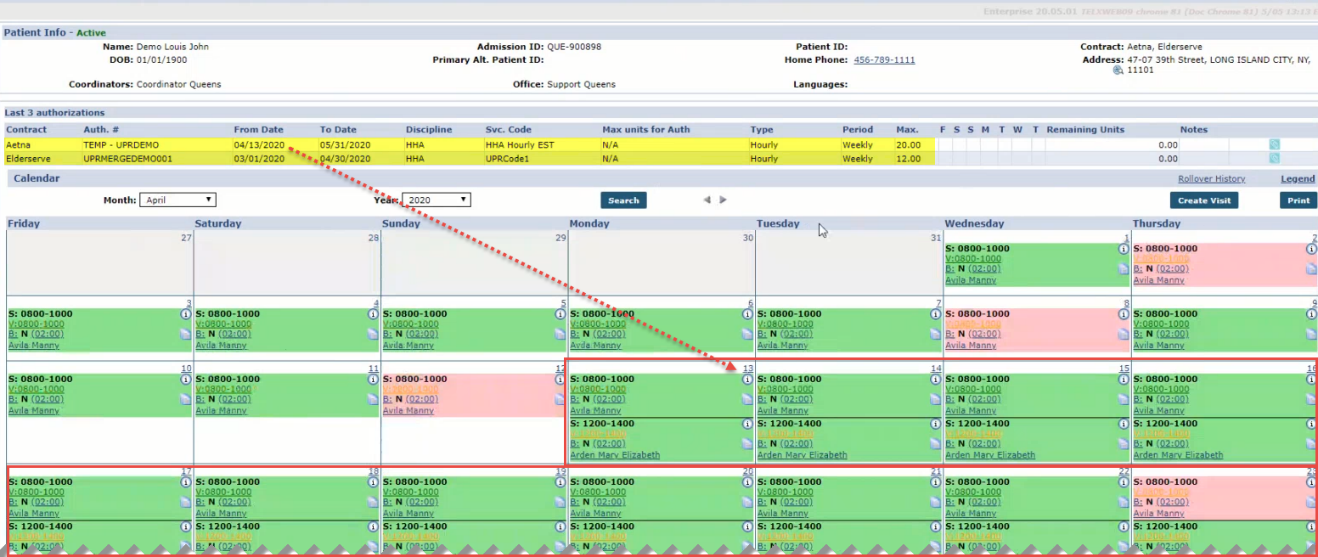1318x557 pixels.
Task: Click info icon on April 22 1200-1400 shift
Action: (1123, 527)
